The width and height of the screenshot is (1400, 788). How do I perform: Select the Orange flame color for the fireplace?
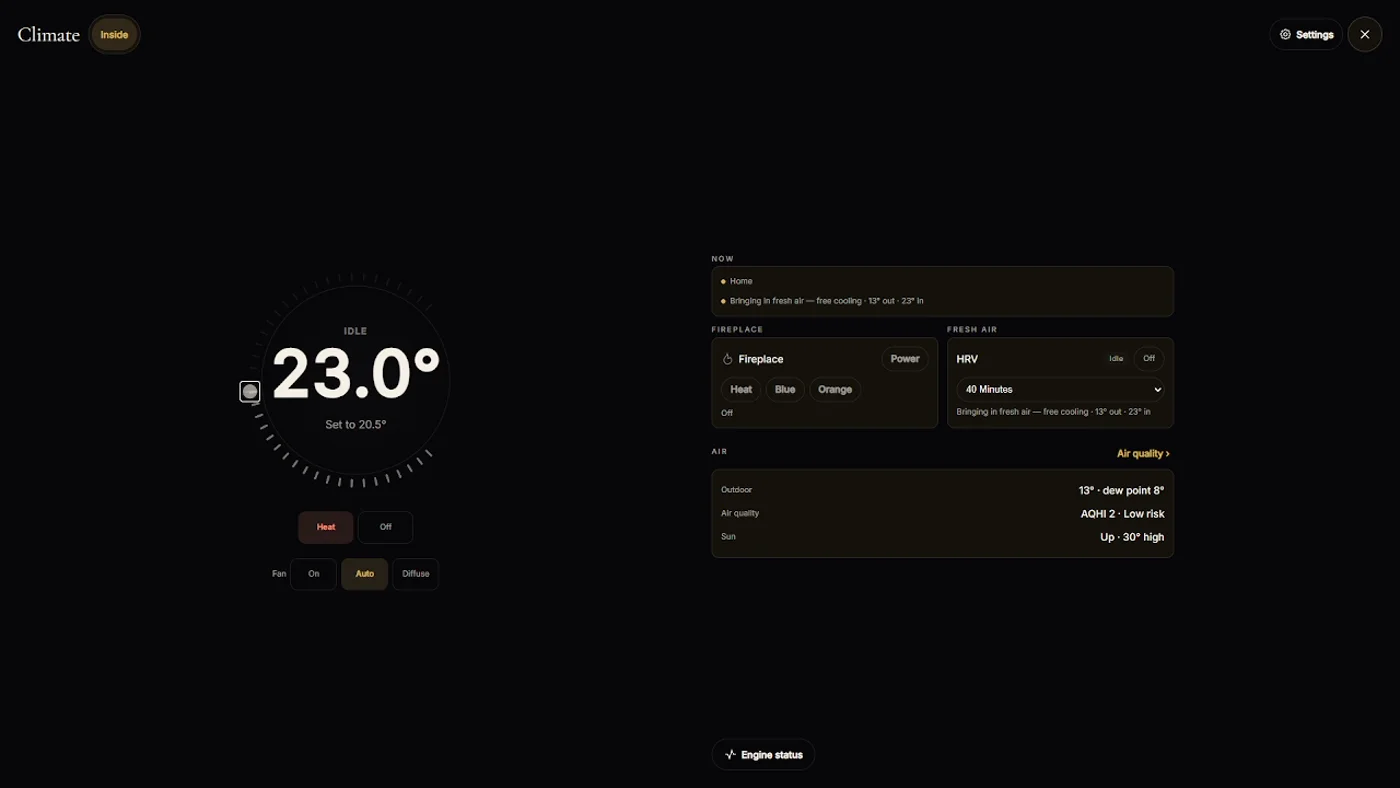(835, 389)
